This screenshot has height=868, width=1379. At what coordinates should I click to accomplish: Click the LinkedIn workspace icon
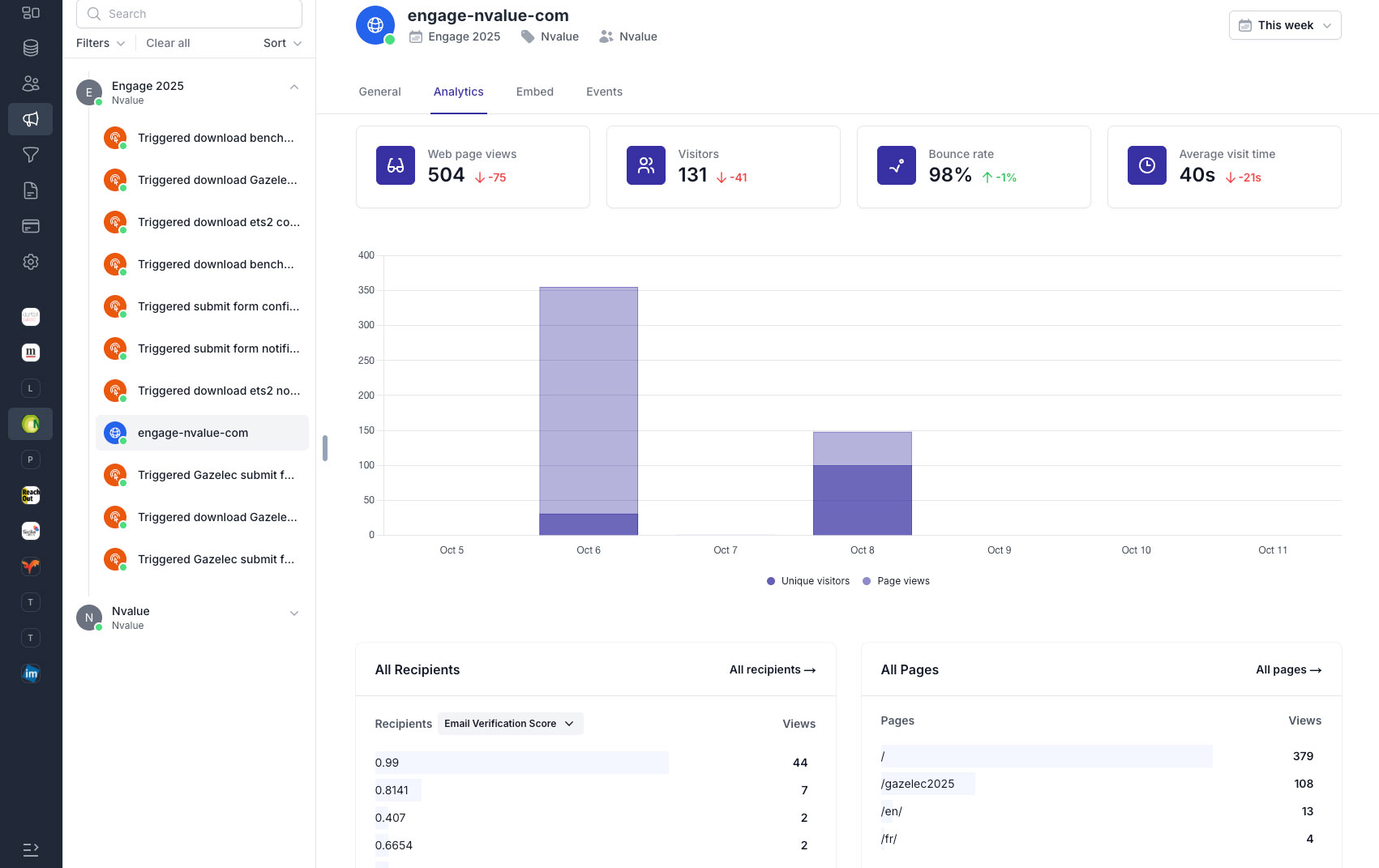(x=31, y=673)
